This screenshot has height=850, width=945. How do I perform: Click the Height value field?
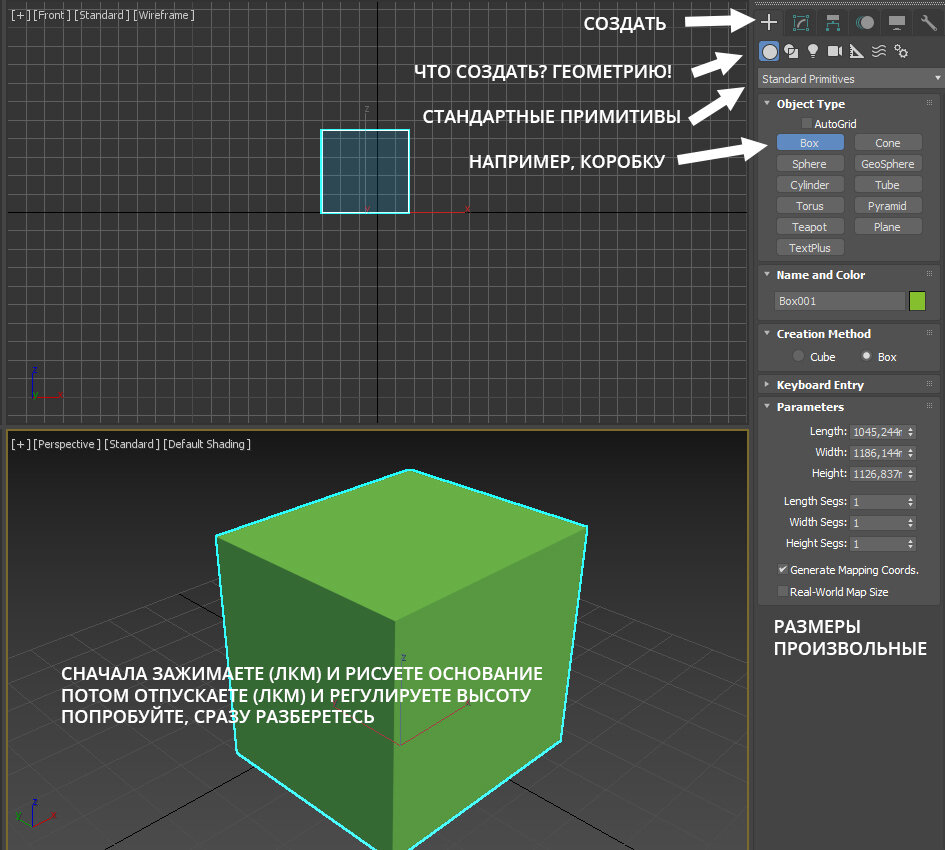coord(878,474)
